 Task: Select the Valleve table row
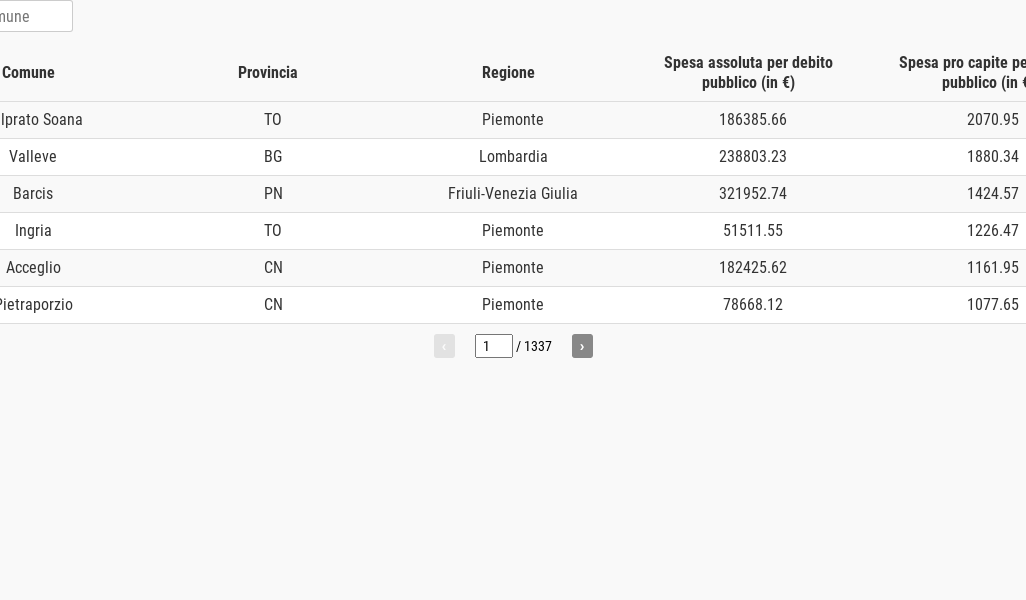(513, 157)
